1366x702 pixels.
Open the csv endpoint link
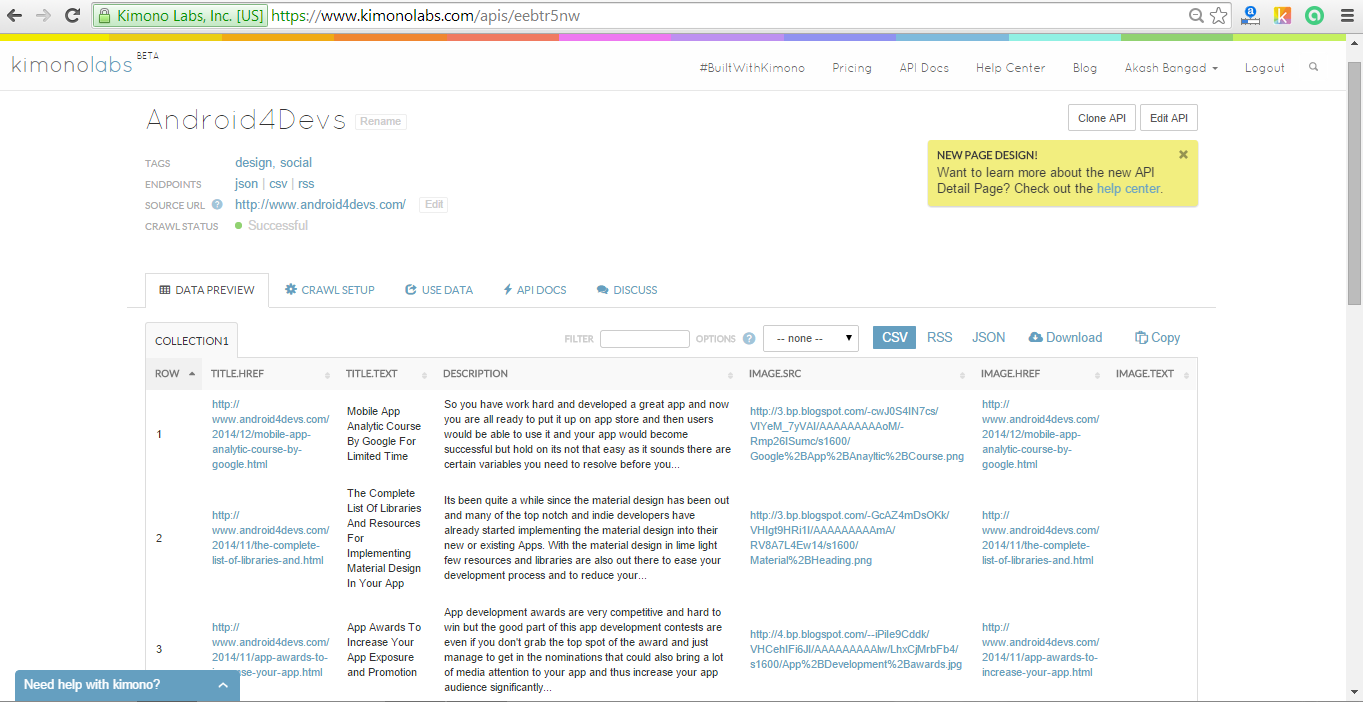(x=278, y=184)
